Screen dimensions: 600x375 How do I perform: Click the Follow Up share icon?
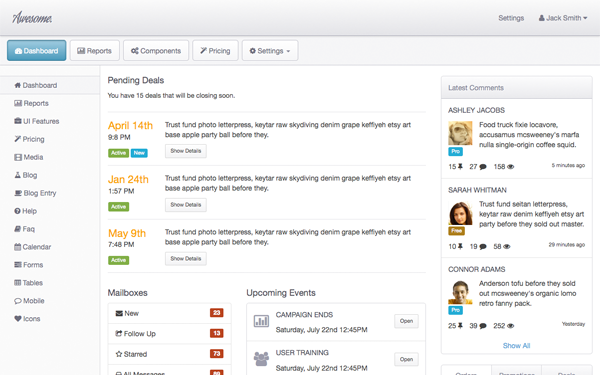(x=119, y=333)
